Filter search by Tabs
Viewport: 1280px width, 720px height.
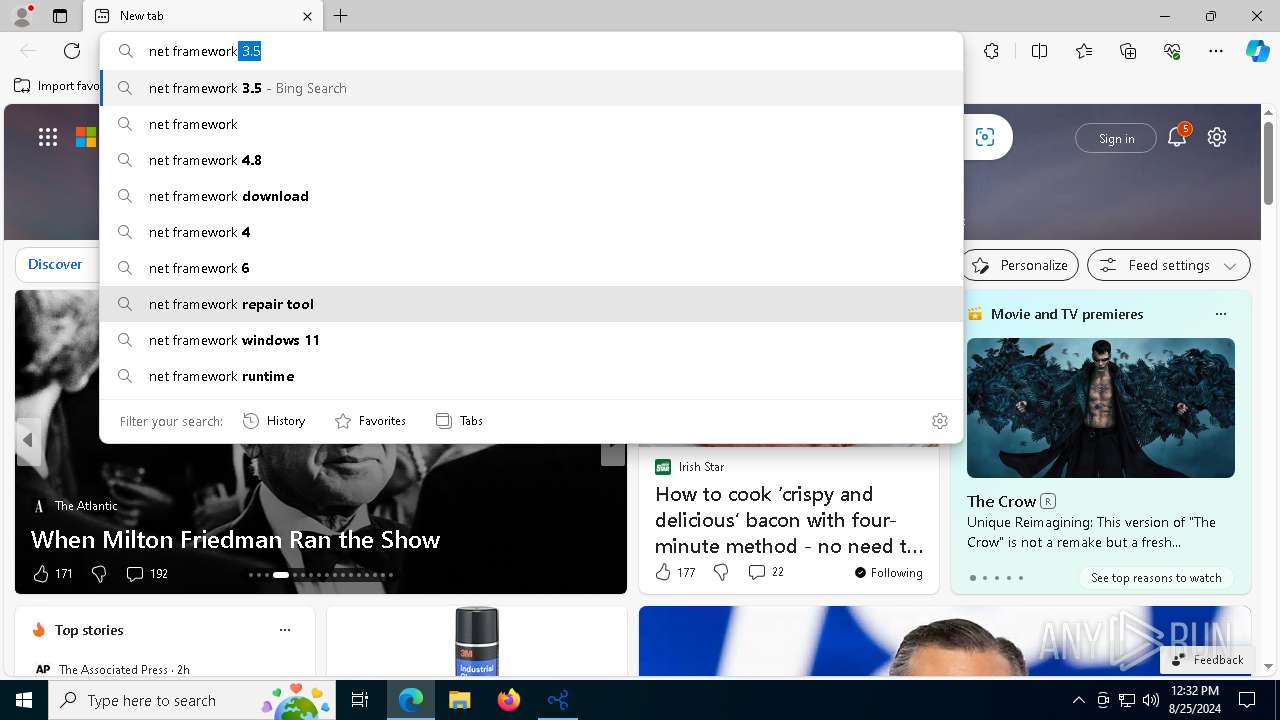[x=460, y=421]
